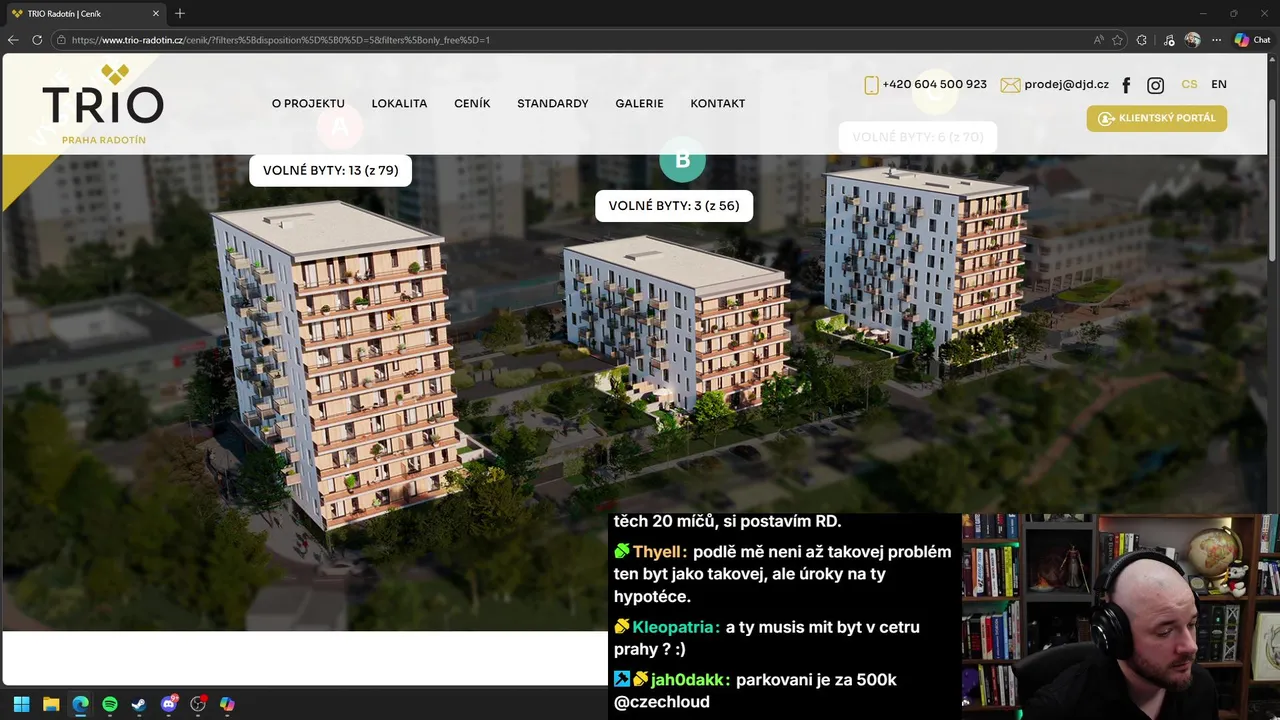
Task: Open a new browser tab
Action: point(180,13)
